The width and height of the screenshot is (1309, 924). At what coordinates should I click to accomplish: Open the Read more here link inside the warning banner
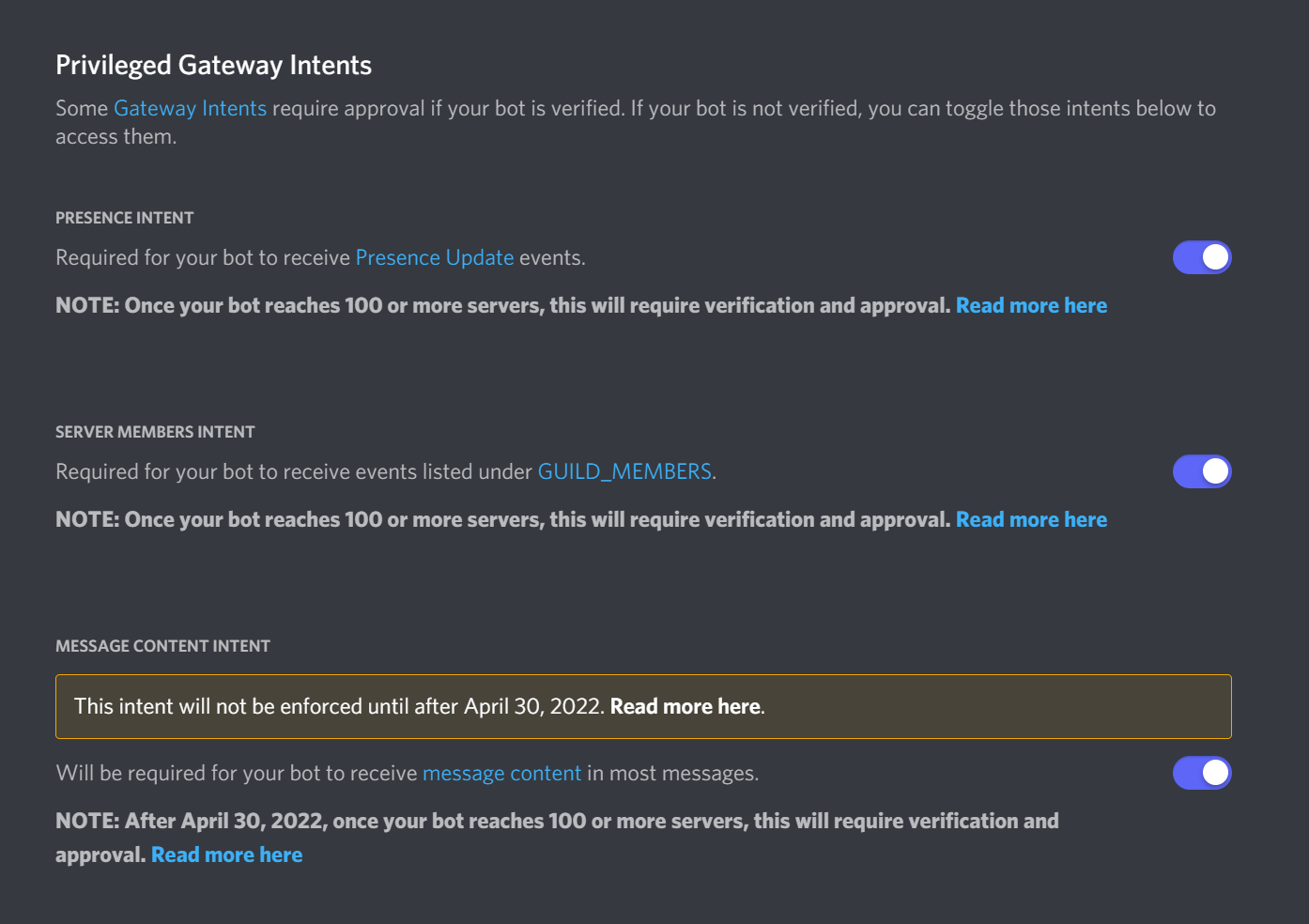coord(684,706)
